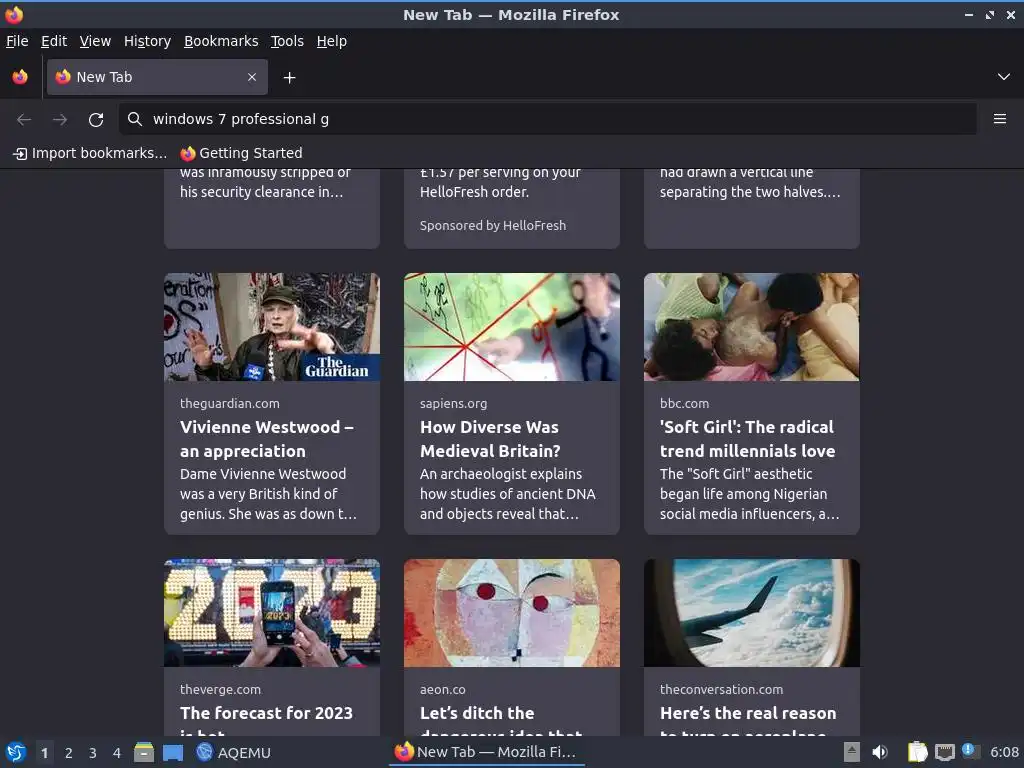Viewport: 1024px width, 768px height.
Task: Click the search magnifier in address bar
Action: click(135, 119)
